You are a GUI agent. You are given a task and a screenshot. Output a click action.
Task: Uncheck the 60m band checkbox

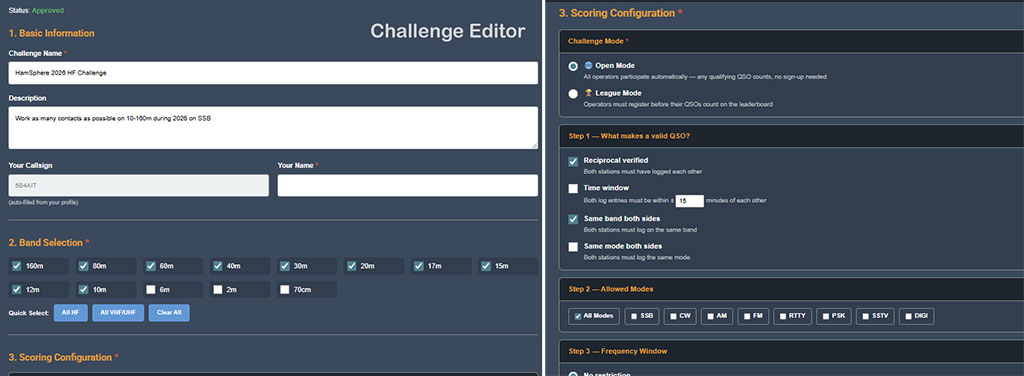coord(151,266)
